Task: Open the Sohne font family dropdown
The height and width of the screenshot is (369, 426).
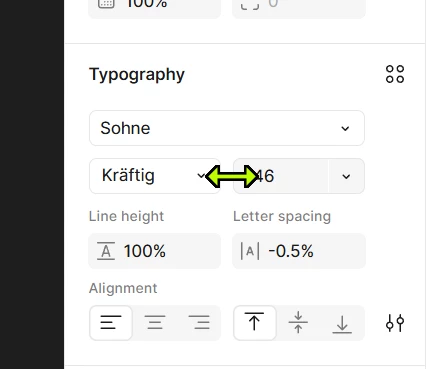Action: pyautogui.click(x=227, y=128)
